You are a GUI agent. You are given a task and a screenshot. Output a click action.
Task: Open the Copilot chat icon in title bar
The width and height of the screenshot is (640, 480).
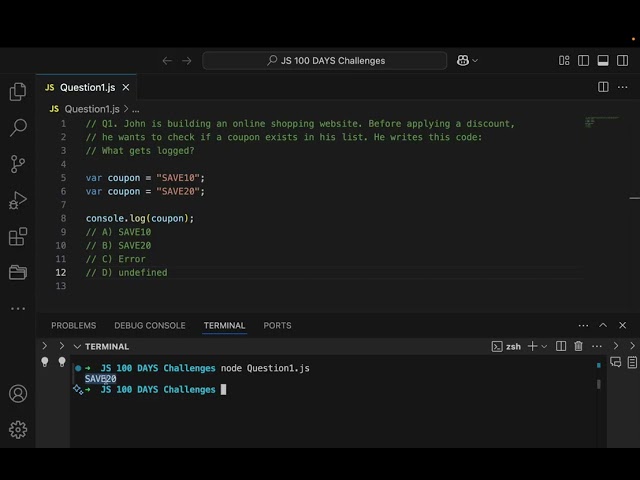(x=463, y=61)
